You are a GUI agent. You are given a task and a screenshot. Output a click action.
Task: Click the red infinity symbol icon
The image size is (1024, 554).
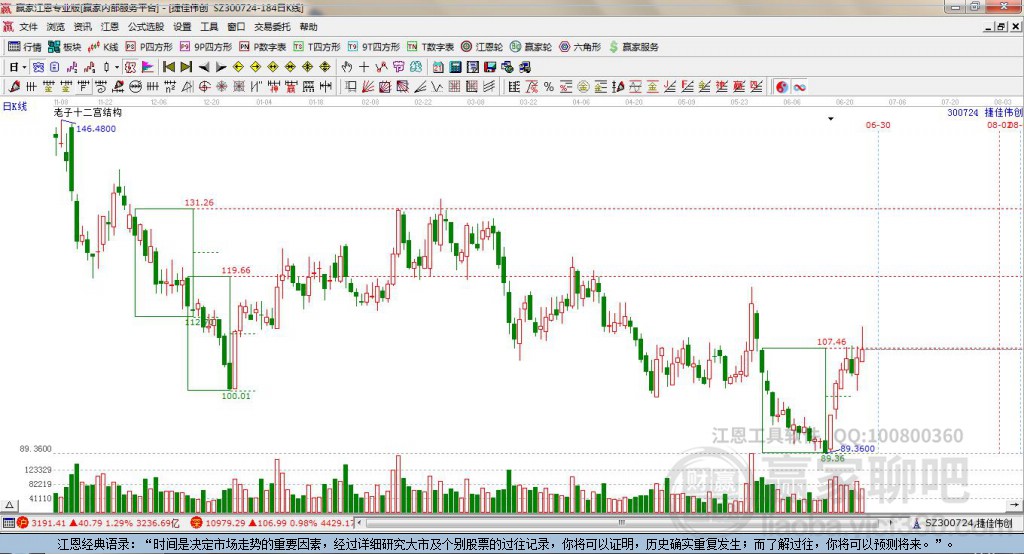[799, 87]
